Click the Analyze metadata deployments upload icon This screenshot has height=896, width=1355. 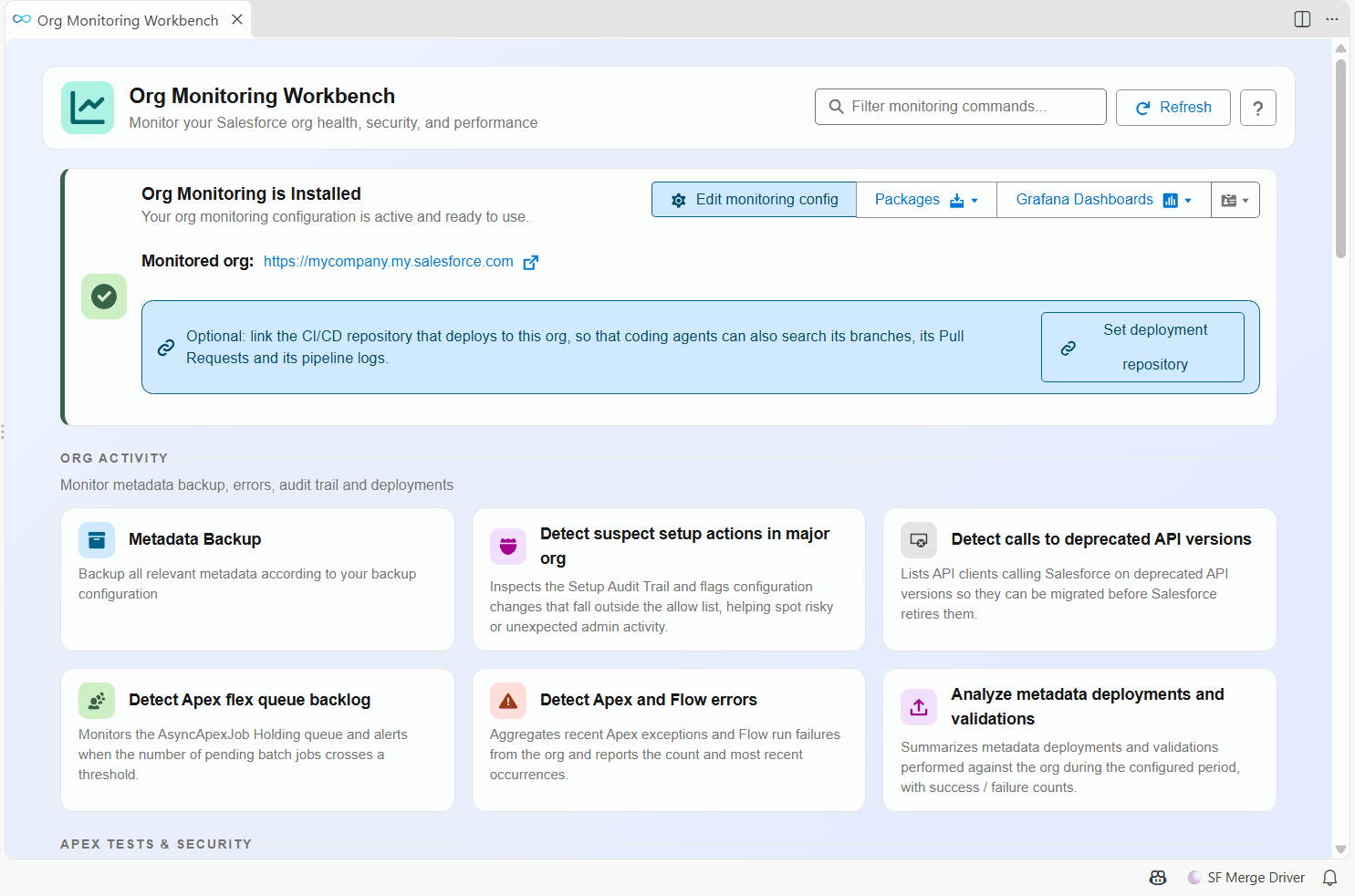[919, 707]
